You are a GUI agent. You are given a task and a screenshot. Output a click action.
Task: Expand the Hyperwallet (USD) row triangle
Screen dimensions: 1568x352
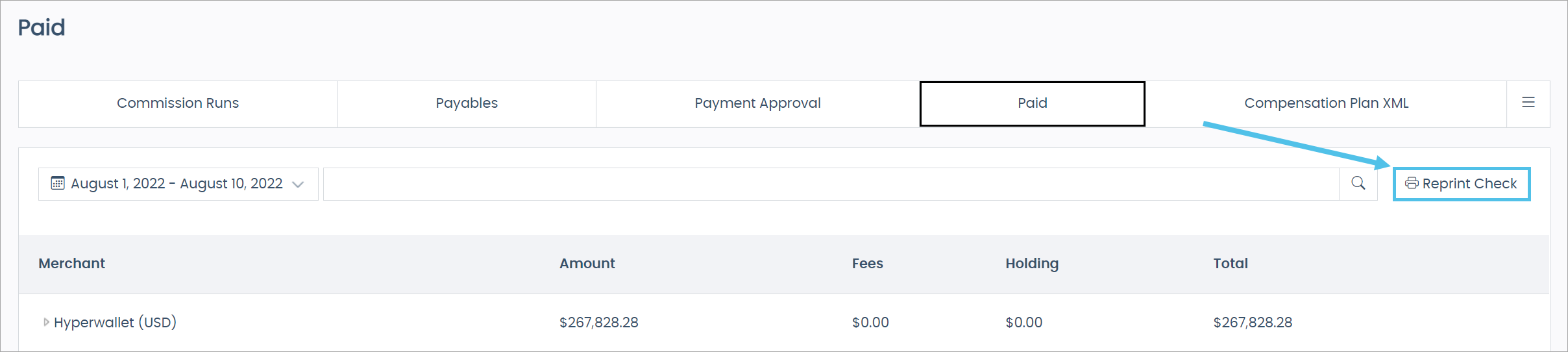(x=46, y=322)
